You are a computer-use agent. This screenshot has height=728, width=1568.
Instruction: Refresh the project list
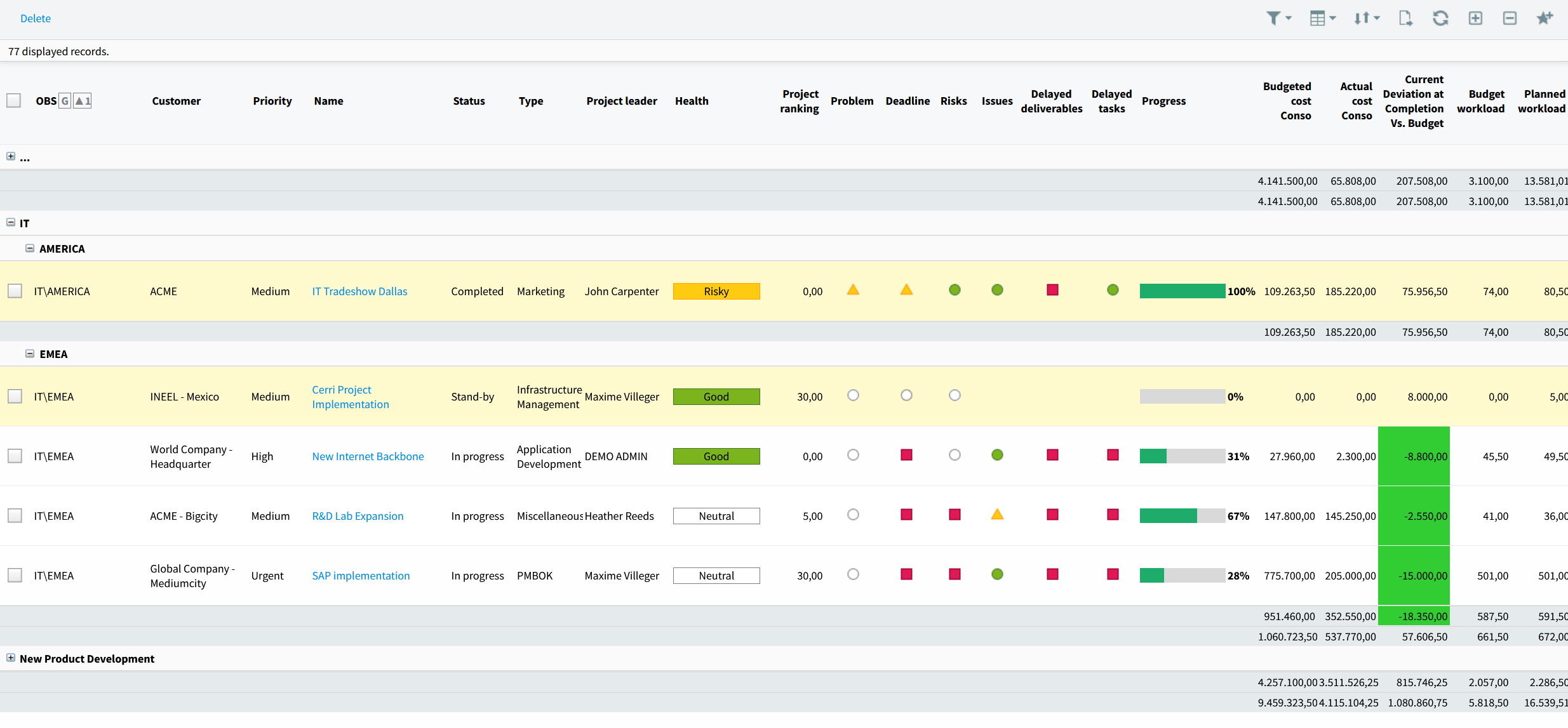(1440, 18)
